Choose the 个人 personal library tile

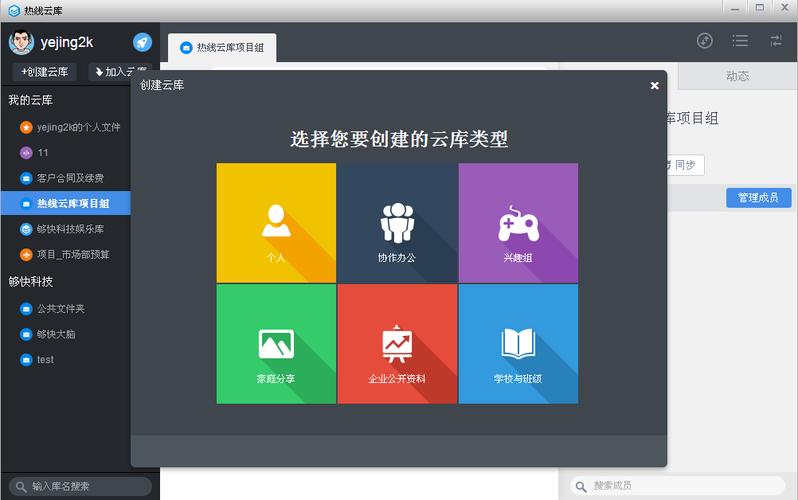click(276, 223)
